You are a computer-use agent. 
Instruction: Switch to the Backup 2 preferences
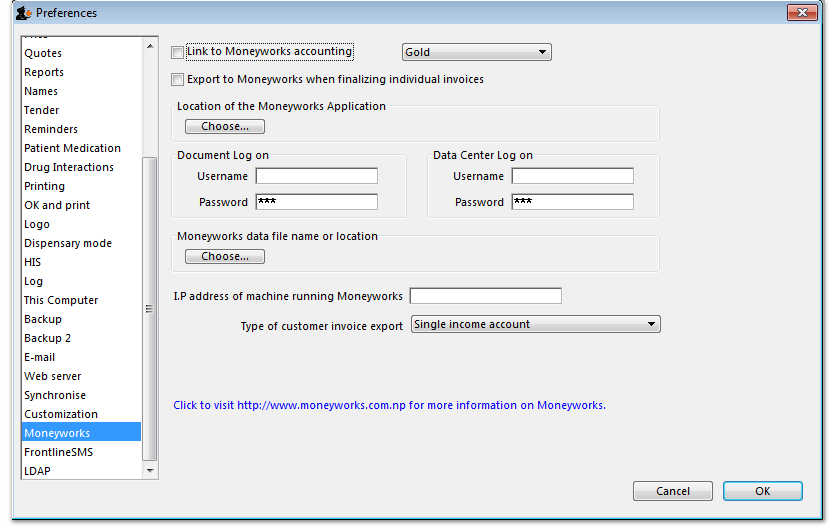coord(48,338)
